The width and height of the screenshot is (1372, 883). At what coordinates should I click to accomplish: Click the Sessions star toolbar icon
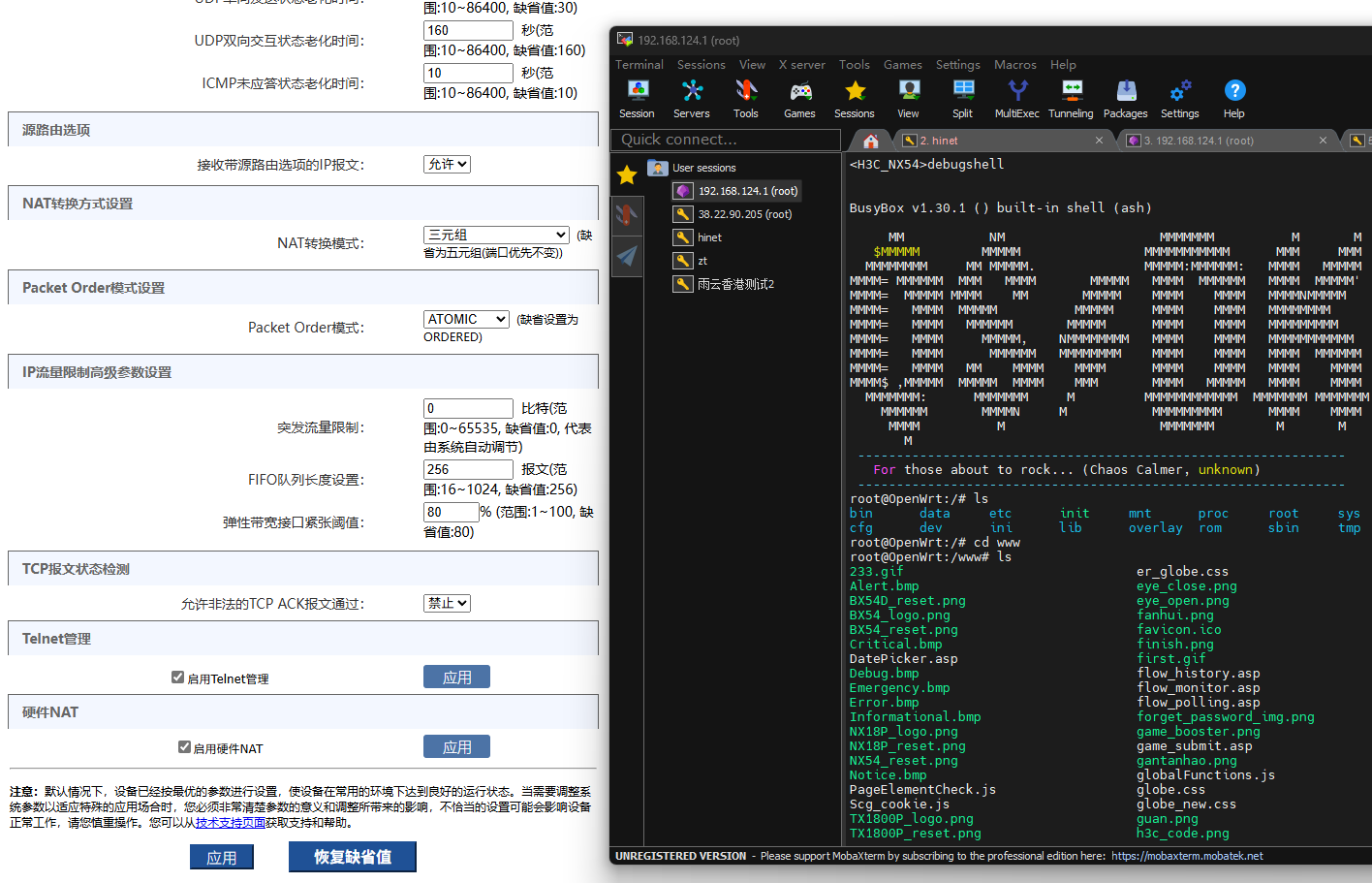click(855, 91)
